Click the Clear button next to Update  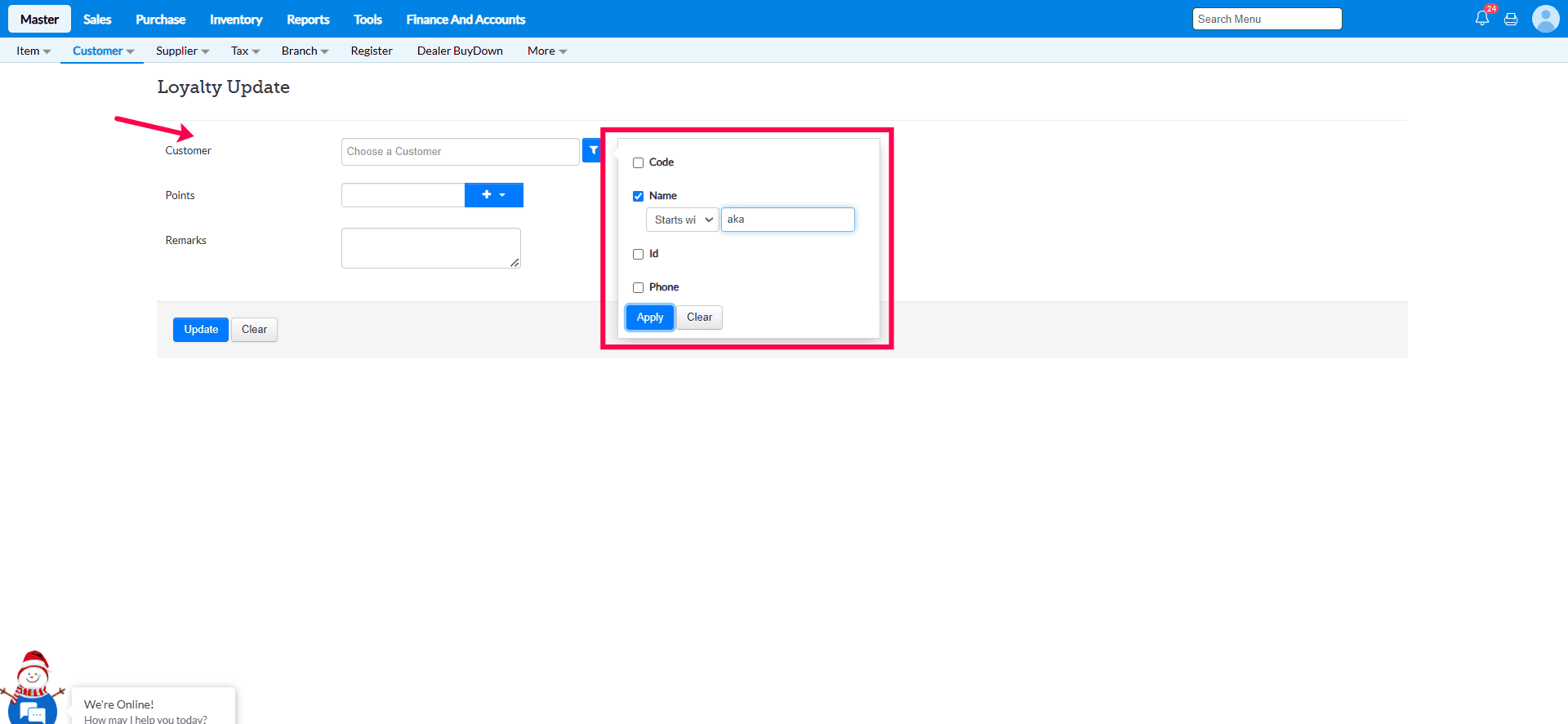click(x=254, y=330)
